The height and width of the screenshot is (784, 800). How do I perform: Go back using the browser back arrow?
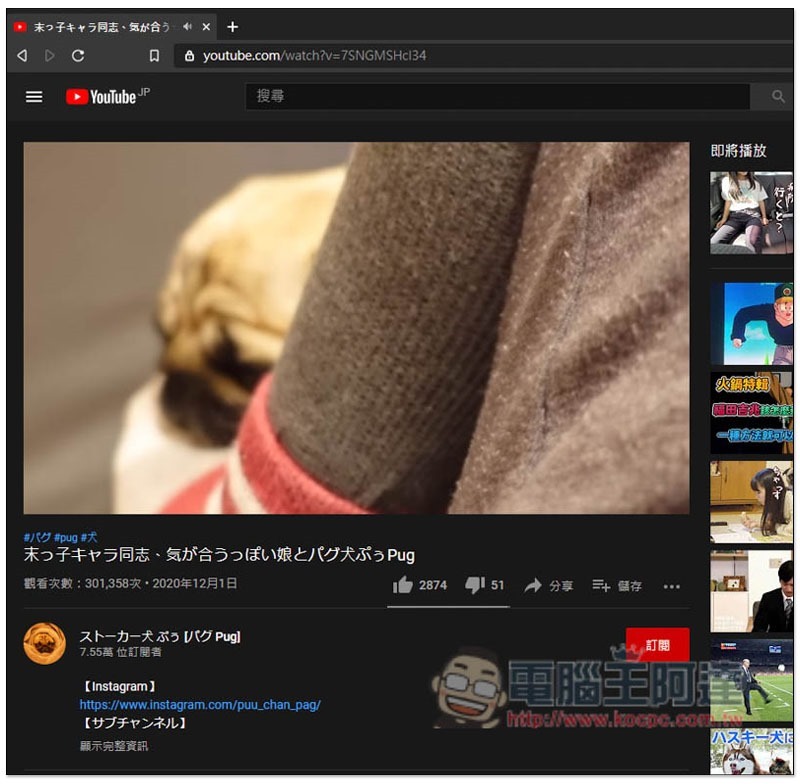coord(22,56)
